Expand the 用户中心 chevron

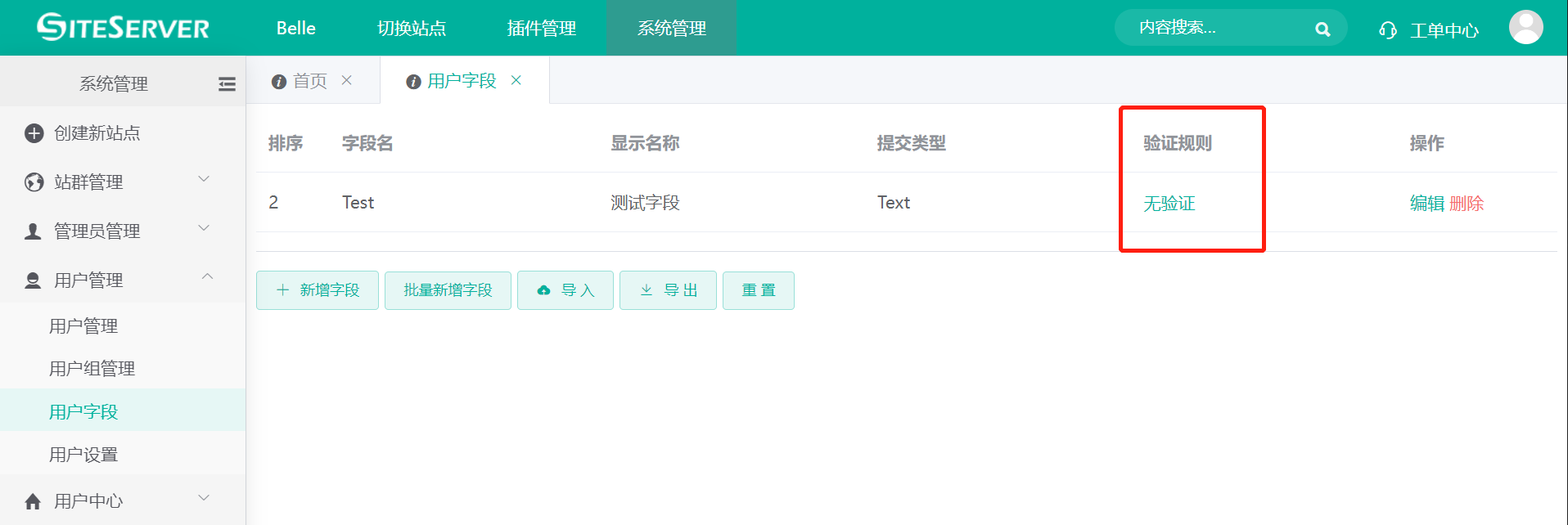(205, 498)
